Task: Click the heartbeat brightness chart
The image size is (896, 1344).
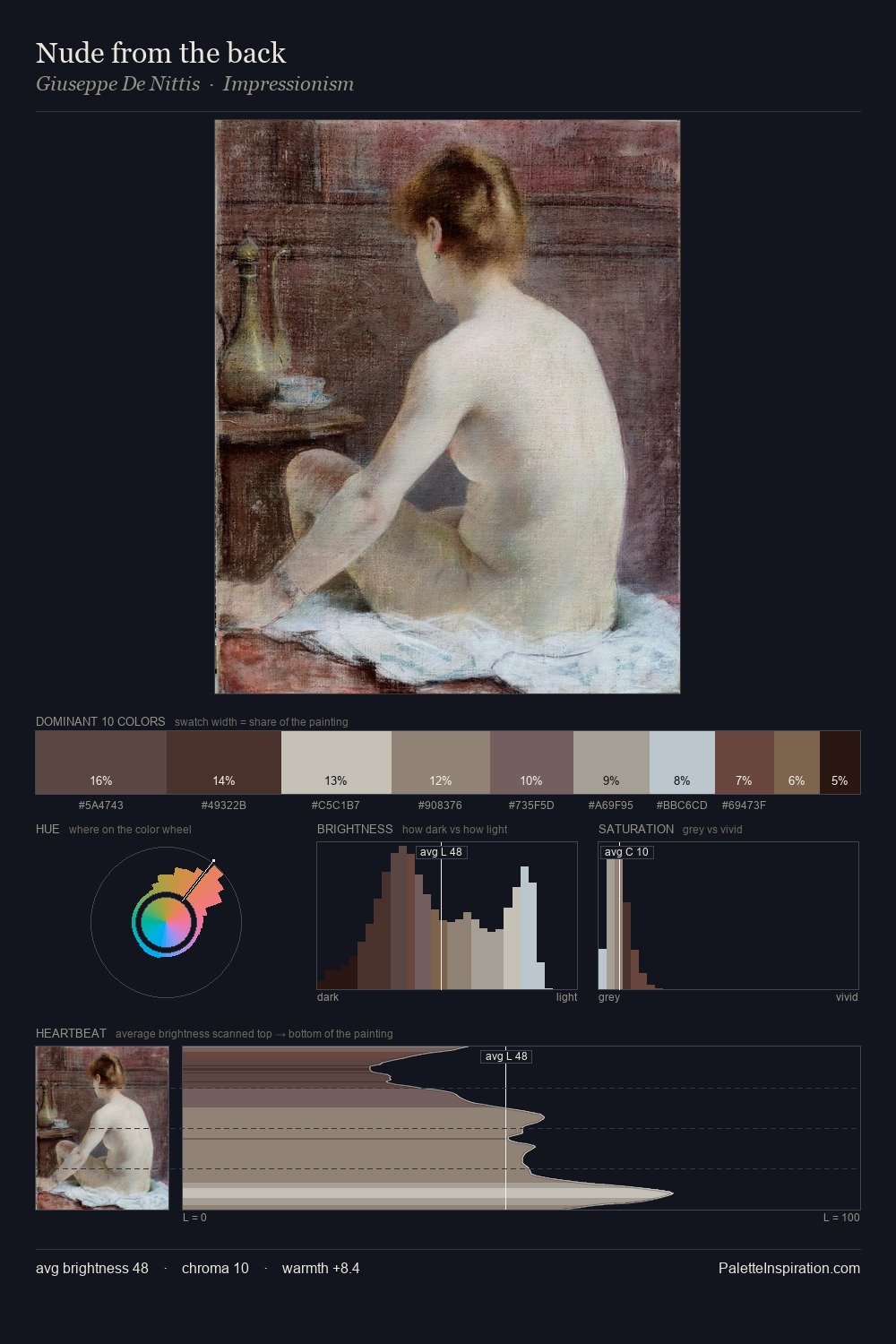Action: click(x=521, y=1128)
